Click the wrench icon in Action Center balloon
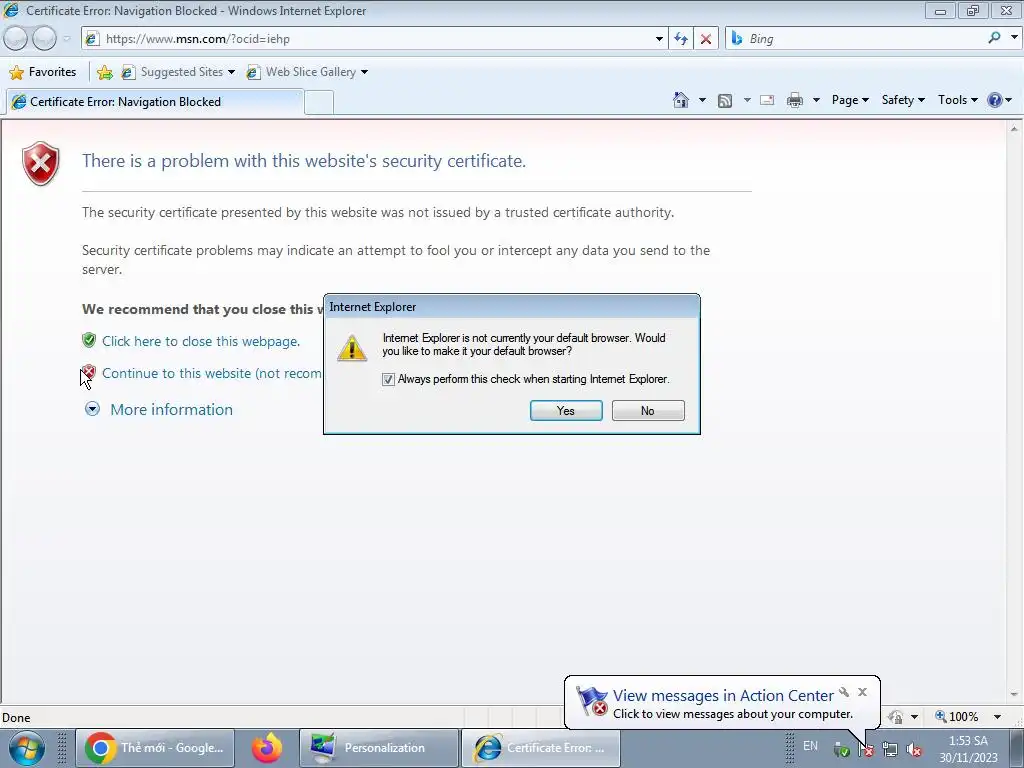The height and width of the screenshot is (768, 1024). 844,692
